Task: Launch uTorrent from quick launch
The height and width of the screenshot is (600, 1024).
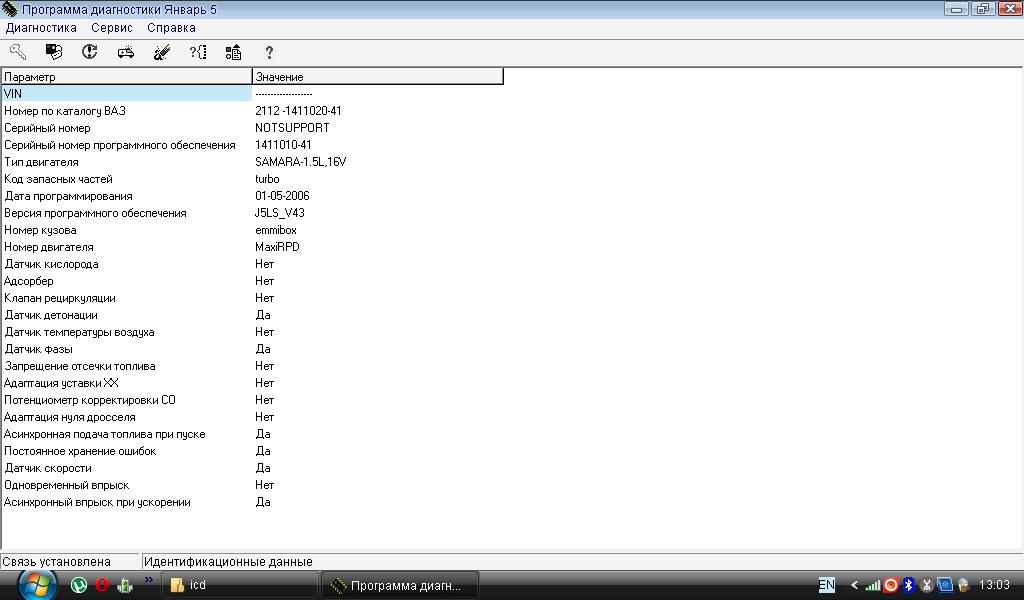Action: (x=79, y=585)
